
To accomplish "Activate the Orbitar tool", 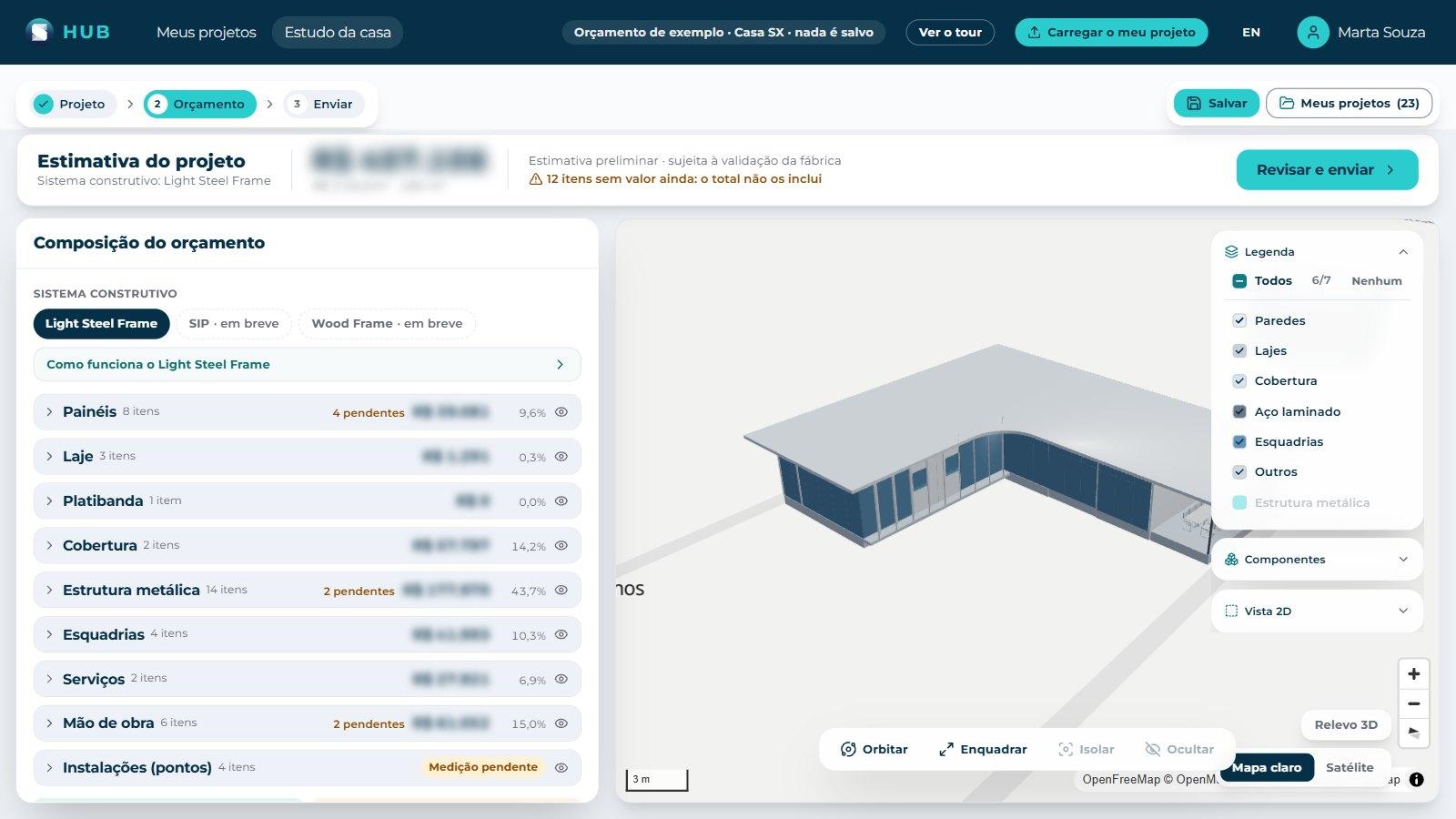I will tap(874, 749).
